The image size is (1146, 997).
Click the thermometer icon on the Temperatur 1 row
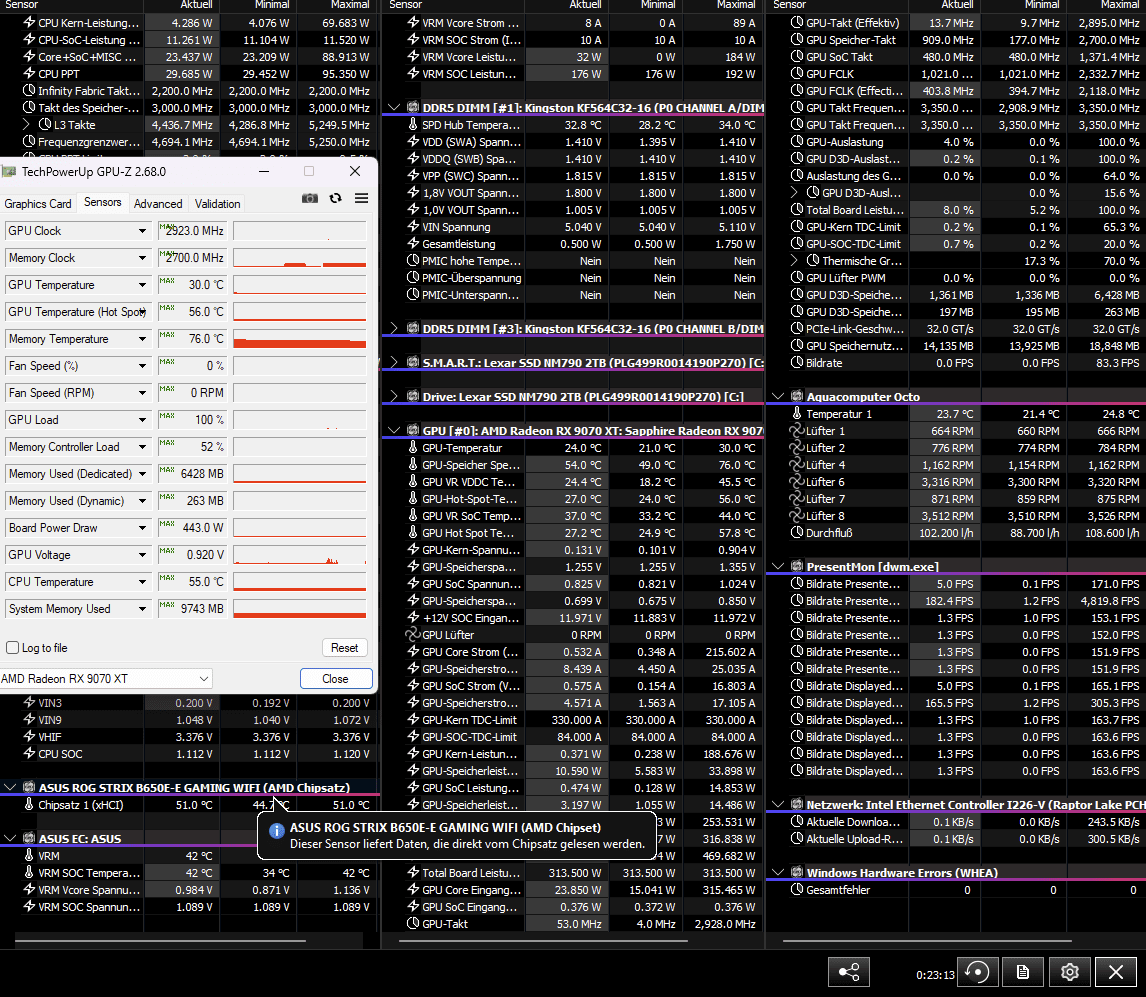tap(797, 414)
